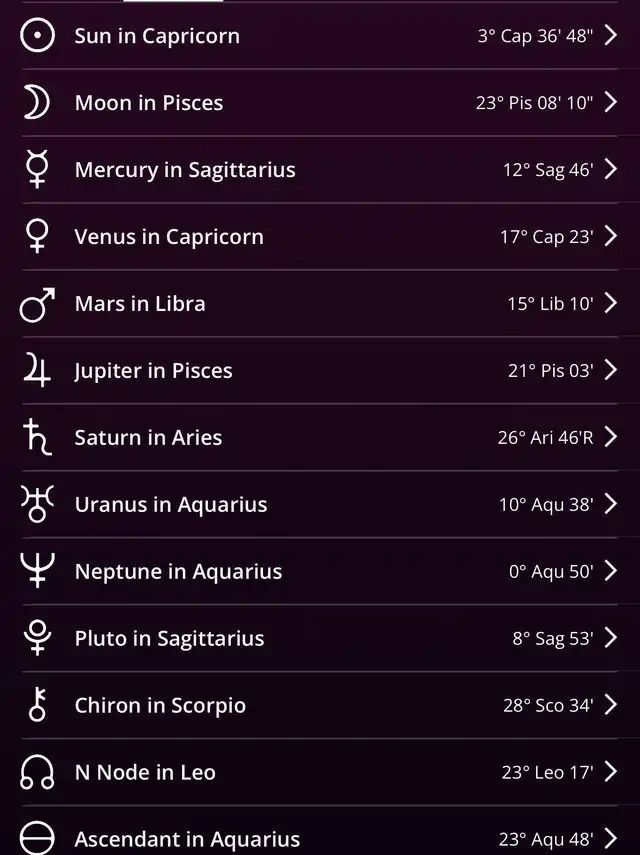The height and width of the screenshot is (855, 640).
Task: Select the Saturn glyph icon
Action: tap(37, 437)
